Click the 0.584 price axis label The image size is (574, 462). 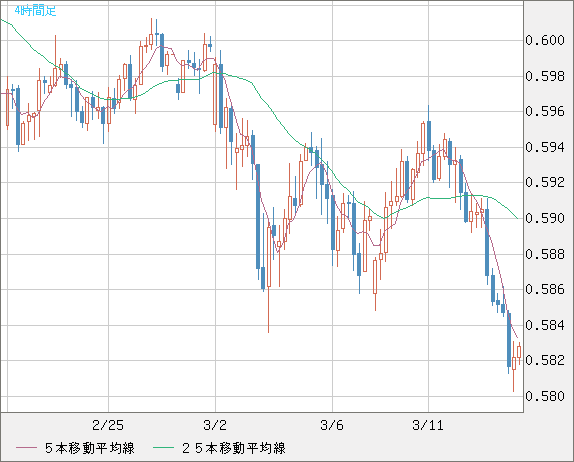click(x=545, y=325)
